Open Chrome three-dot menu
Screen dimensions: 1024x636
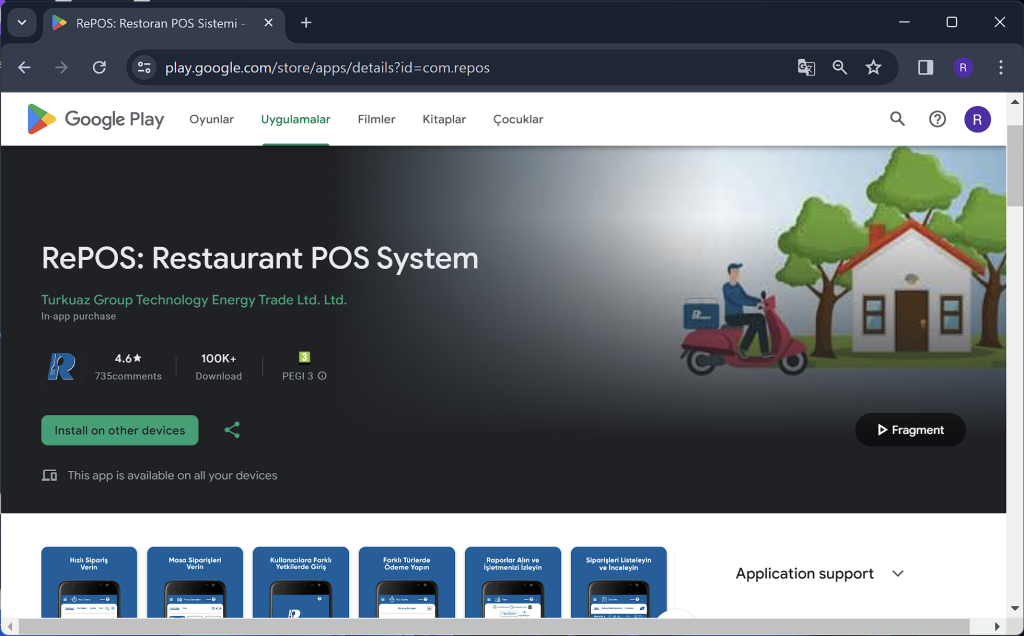pyautogui.click(x=1000, y=67)
